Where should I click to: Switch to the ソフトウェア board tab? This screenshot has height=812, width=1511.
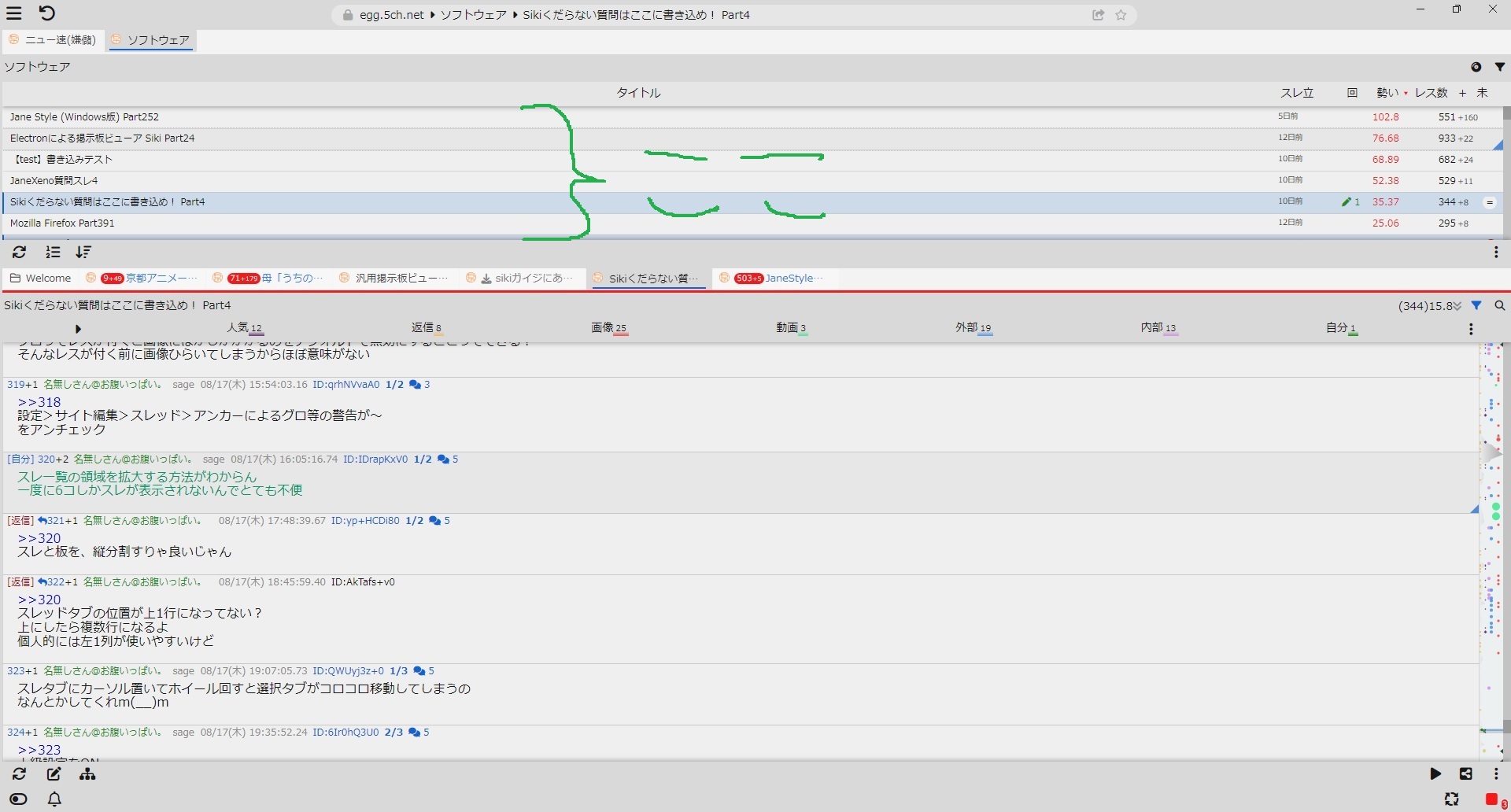pos(151,40)
